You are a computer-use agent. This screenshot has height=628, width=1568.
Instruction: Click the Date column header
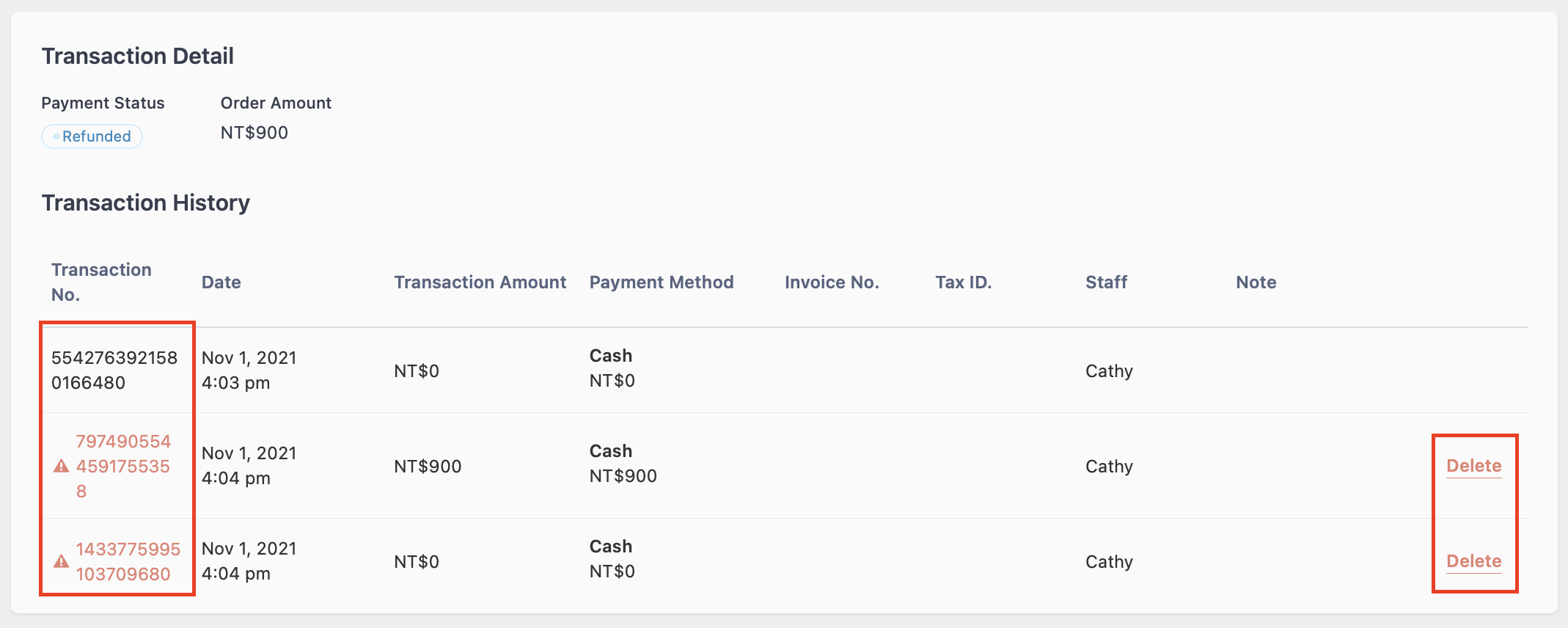pyautogui.click(x=221, y=282)
